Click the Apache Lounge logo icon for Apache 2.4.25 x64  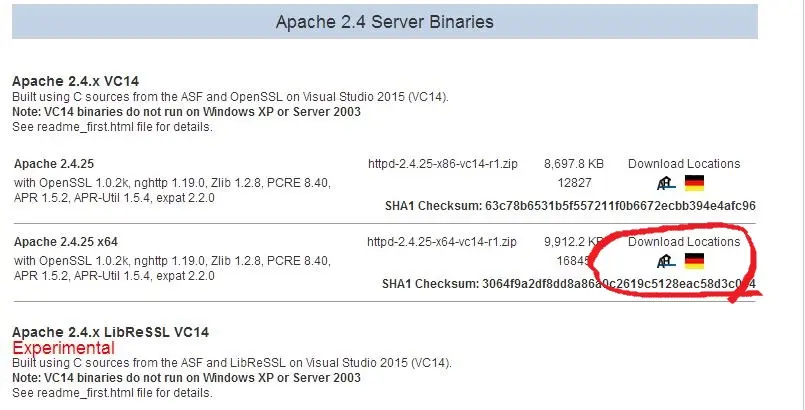(666, 261)
